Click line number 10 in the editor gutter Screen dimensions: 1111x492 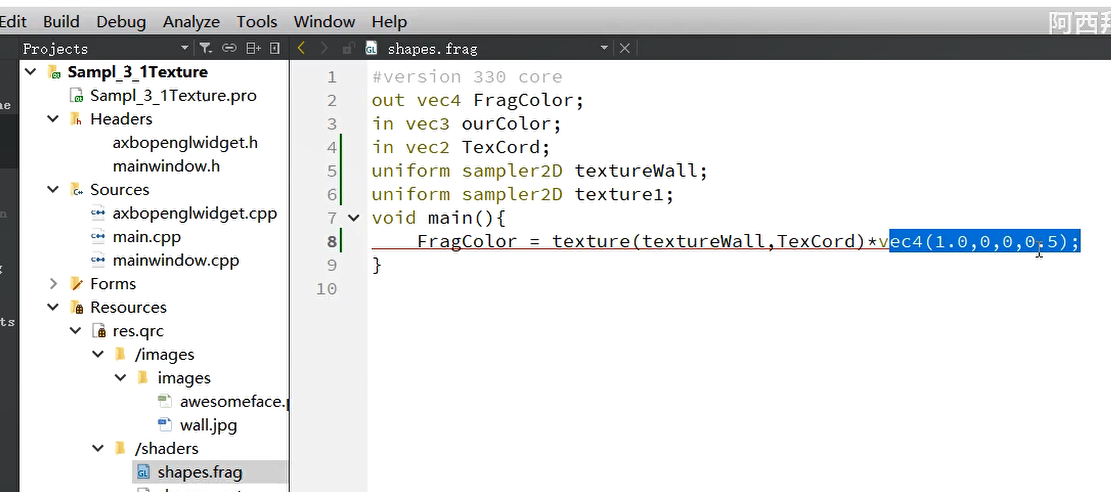[327, 289]
